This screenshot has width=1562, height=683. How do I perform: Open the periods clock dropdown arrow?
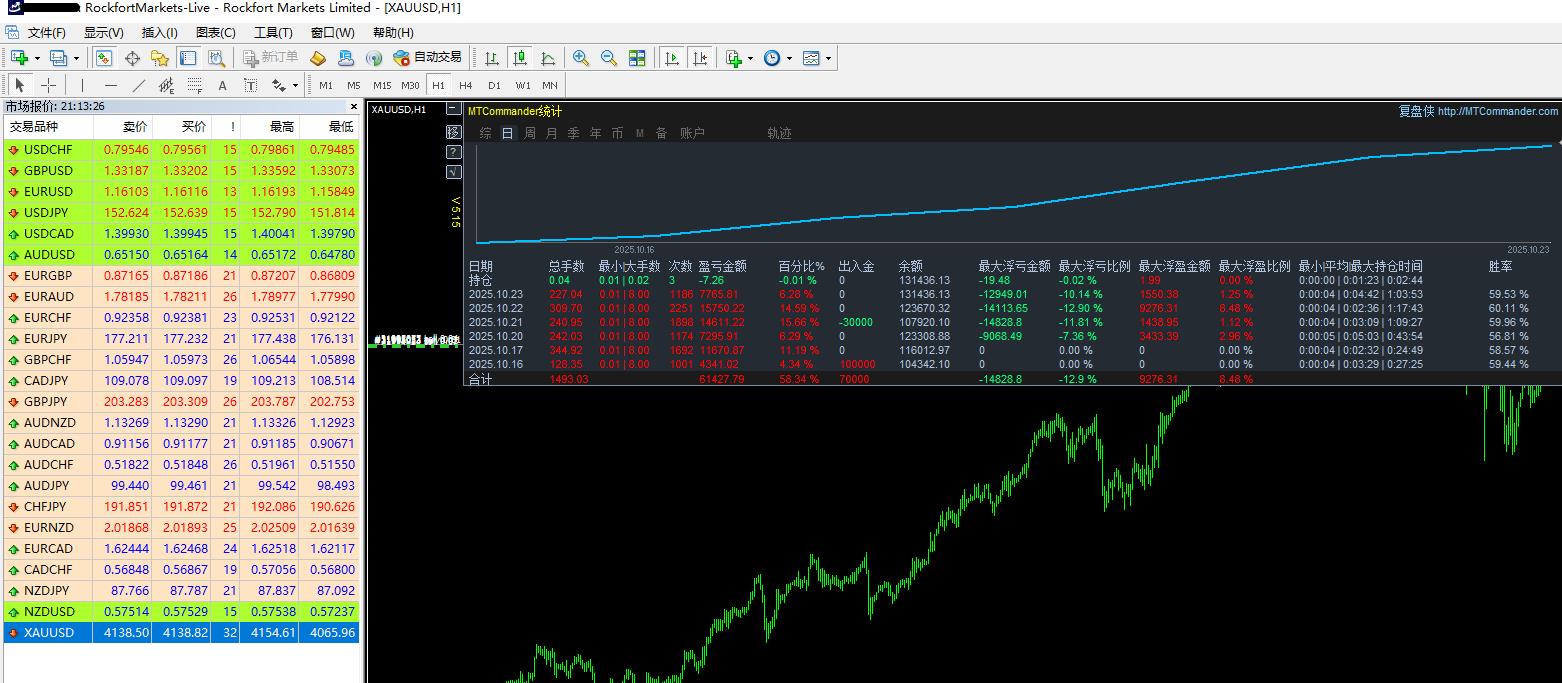(x=789, y=58)
